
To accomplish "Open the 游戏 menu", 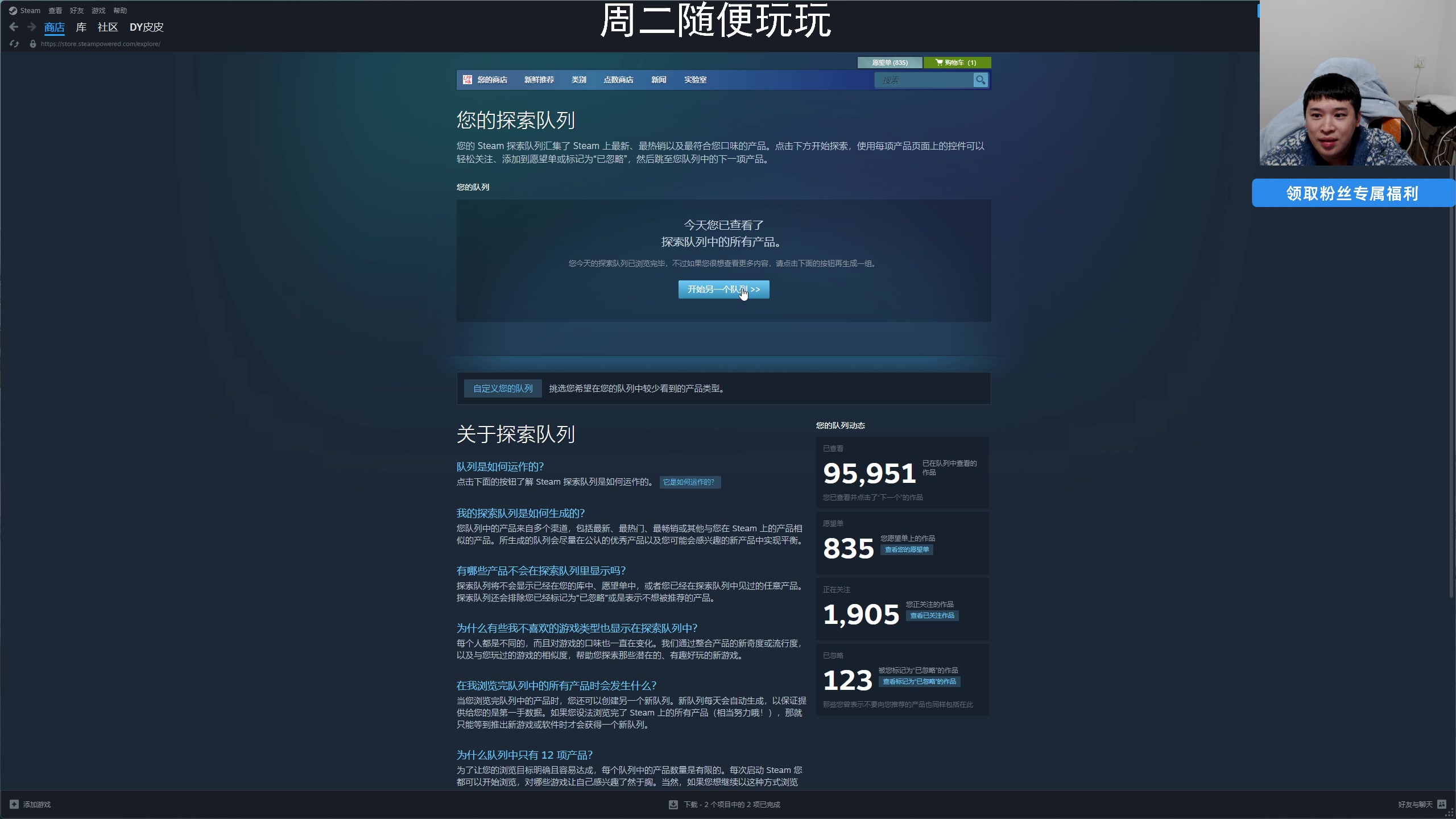I will tap(98, 10).
